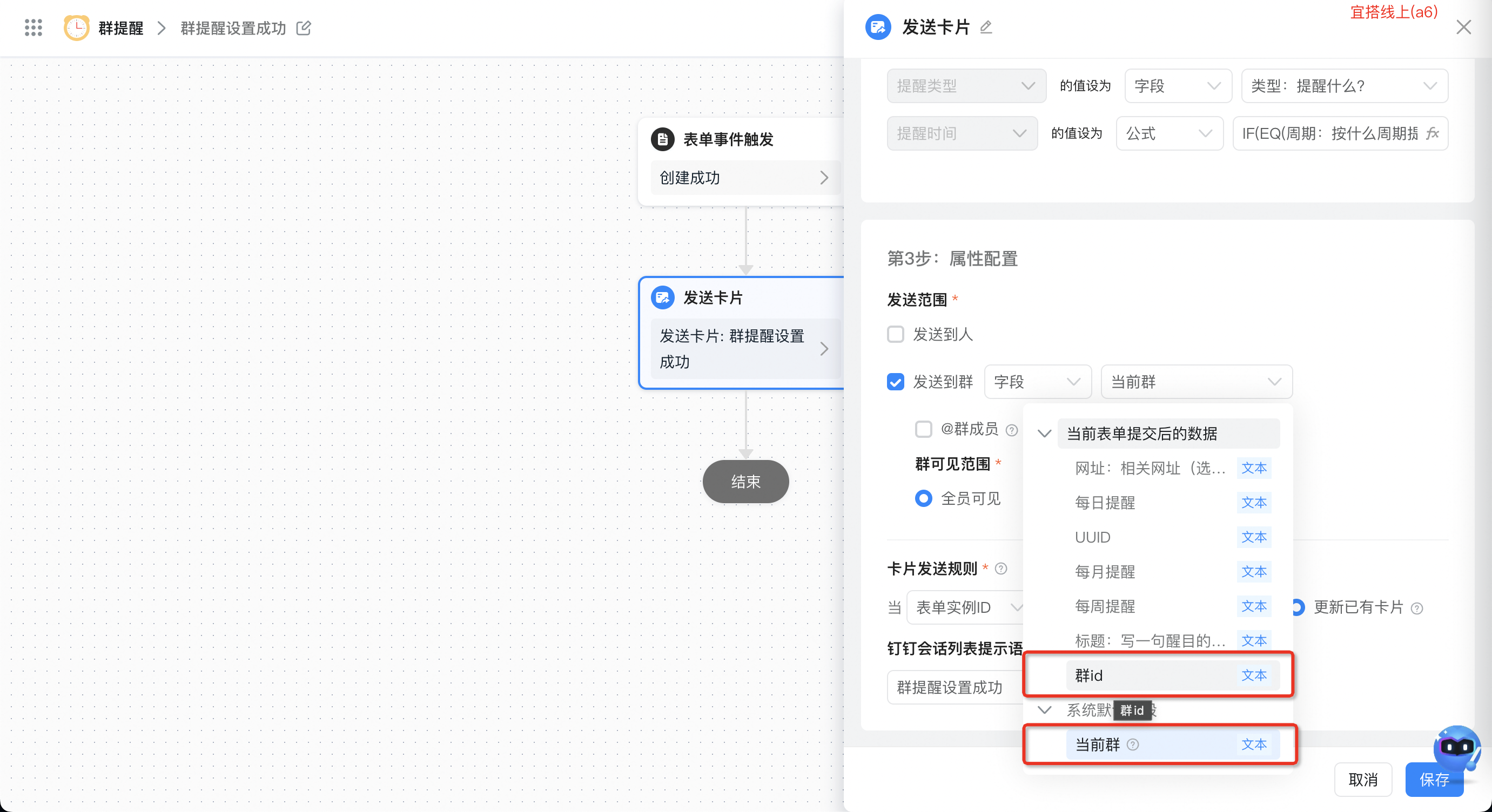This screenshot has height=812, width=1492.
Task: Select 群id field option
Action: tap(1173, 675)
